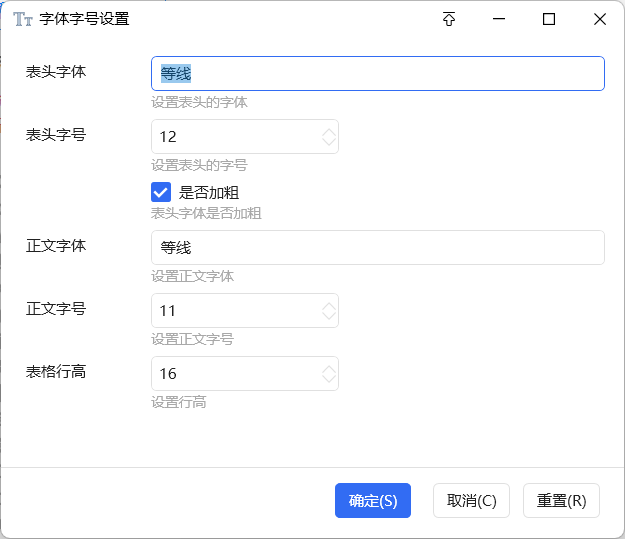This screenshot has height=539, width=625.
Task: Decrease header font size with down arrow
Action: [x=328, y=142]
